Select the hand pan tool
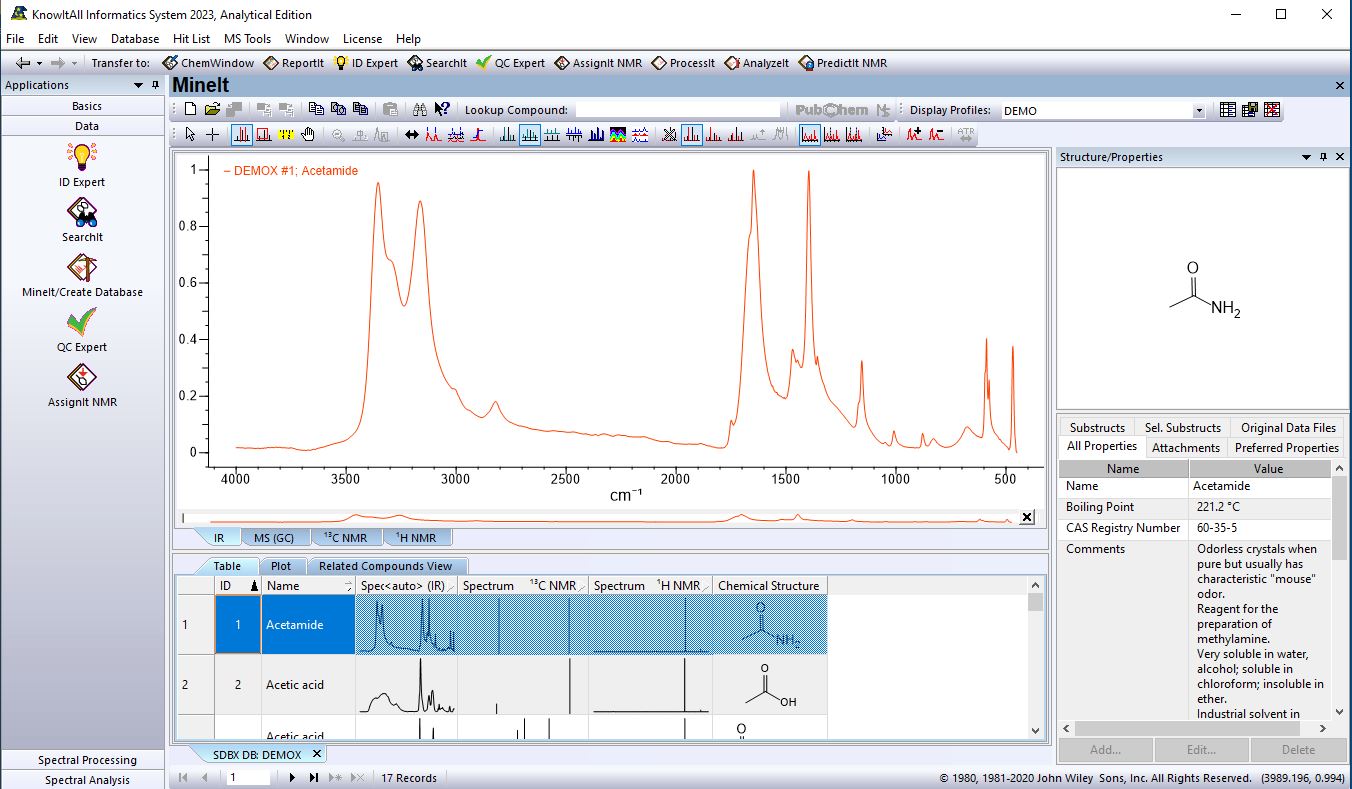1352x789 pixels. [308, 135]
